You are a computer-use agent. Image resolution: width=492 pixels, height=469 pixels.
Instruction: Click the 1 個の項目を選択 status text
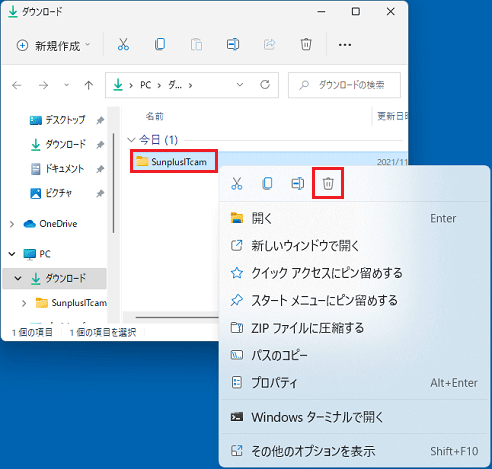click(x=103, y=332)
